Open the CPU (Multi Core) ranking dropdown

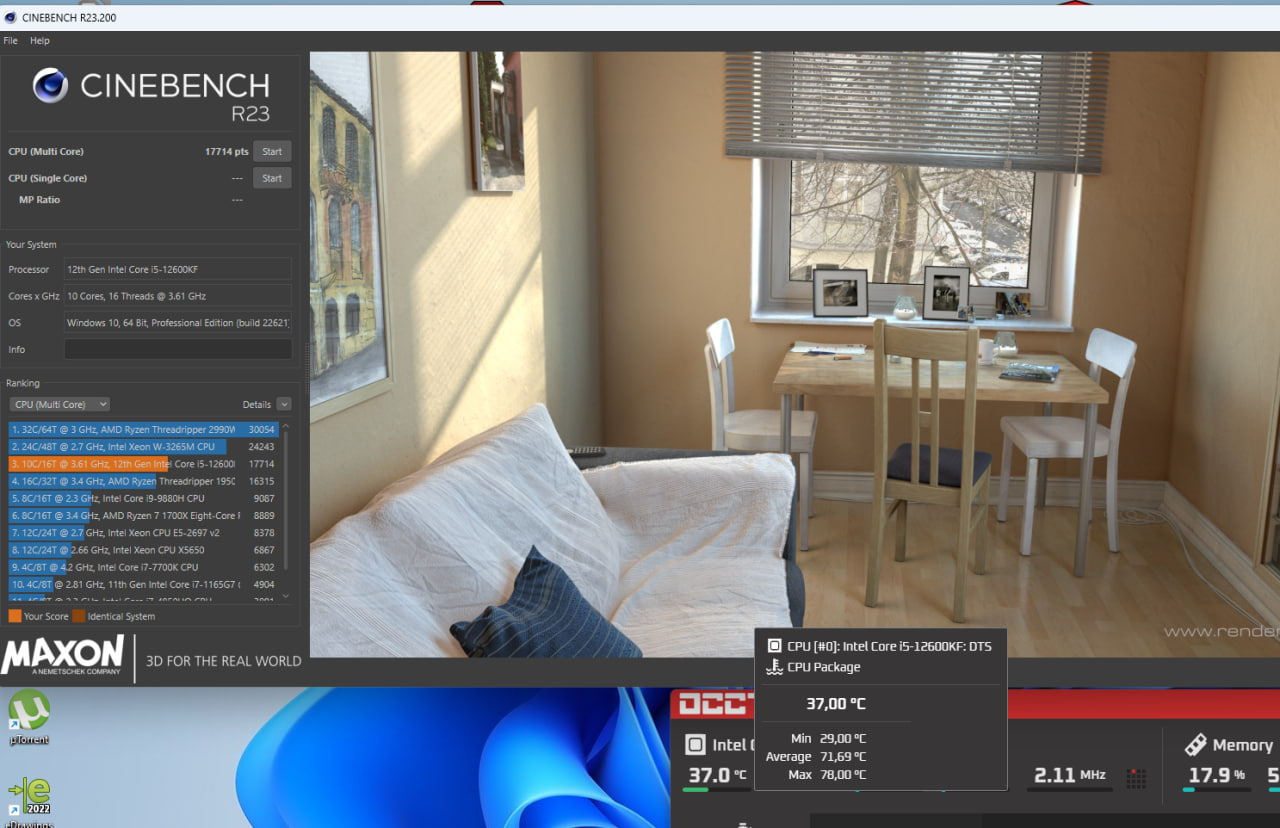pyautogui.click(x=60, y=404)
